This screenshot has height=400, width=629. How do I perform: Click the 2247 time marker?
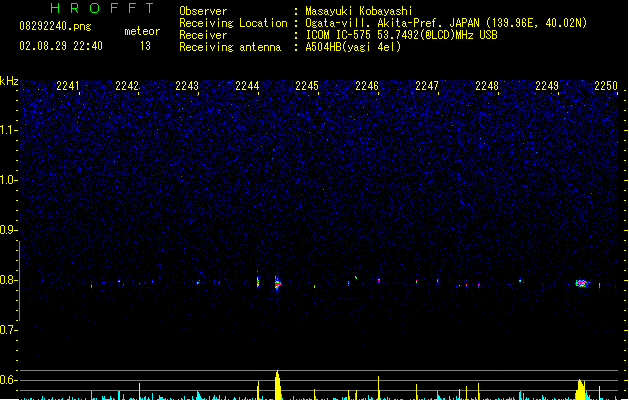click(x=427, y=86)
